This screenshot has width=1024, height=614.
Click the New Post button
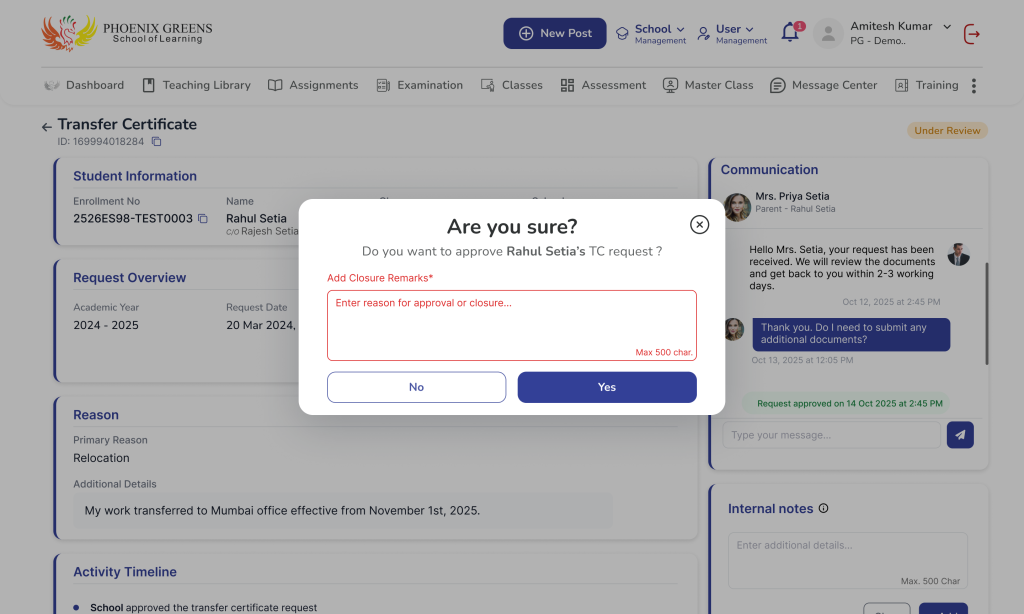tap(555, 33)
